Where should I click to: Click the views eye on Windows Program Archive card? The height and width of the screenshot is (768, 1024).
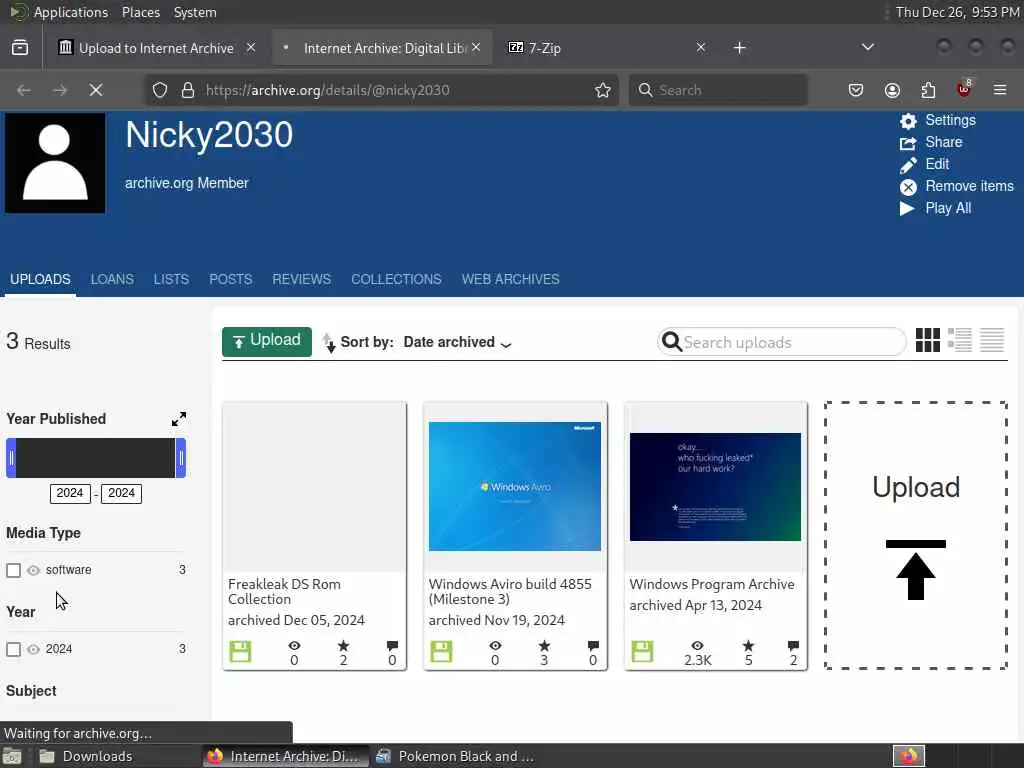pyautogui.click(x=697, y=646)
